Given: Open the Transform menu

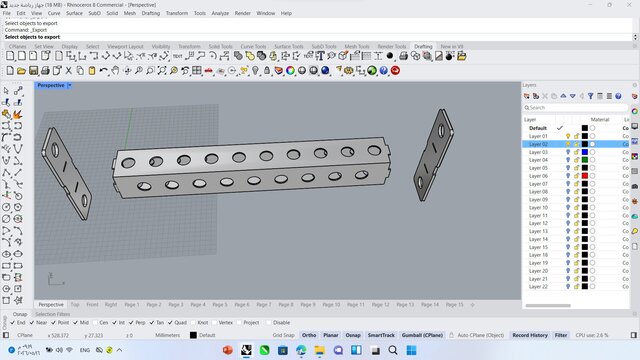Looking at the screenshot, I should pos(177,13).
